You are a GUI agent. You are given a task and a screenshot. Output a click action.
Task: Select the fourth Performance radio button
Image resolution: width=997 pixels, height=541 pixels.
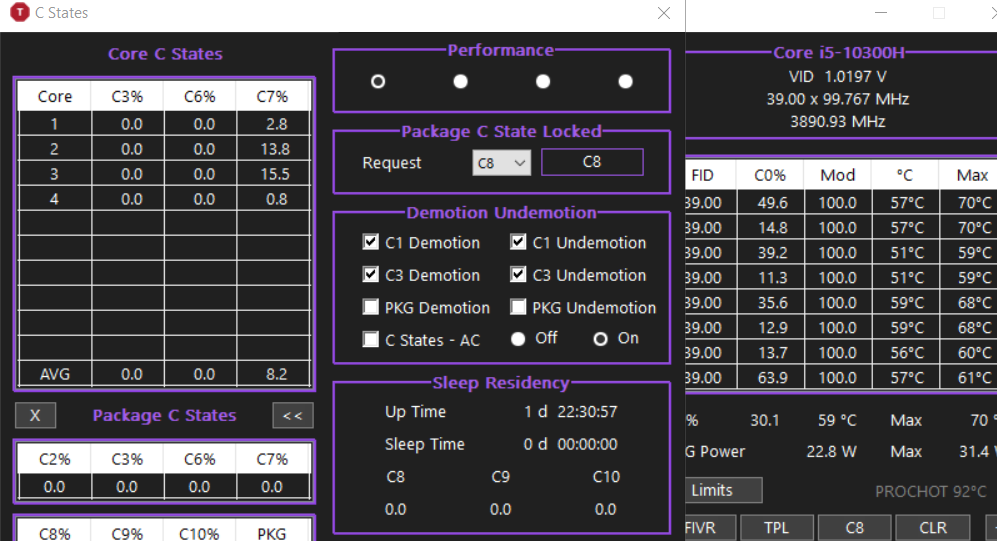point(626,81)
